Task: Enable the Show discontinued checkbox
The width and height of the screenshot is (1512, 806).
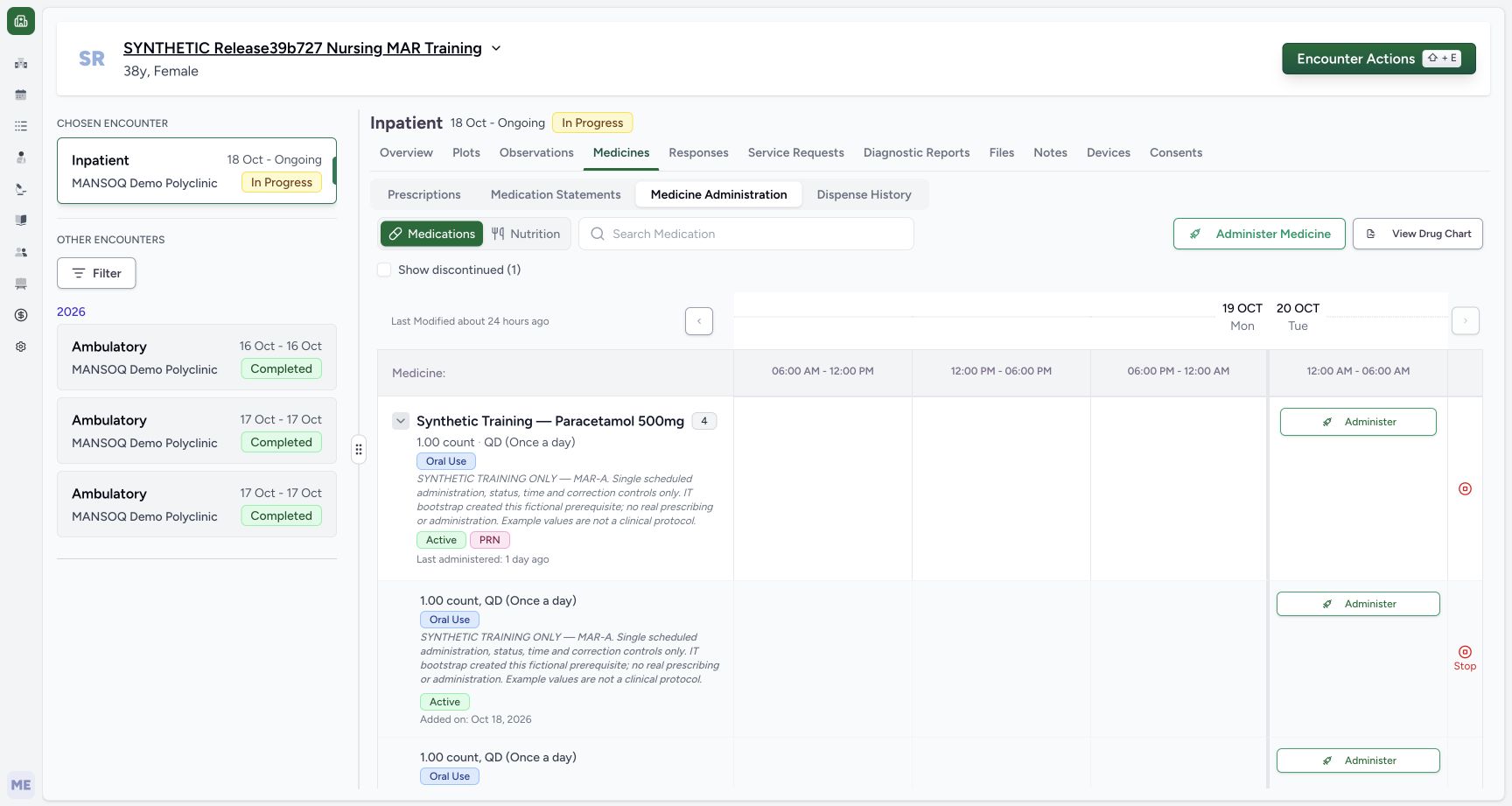Action: 384,270
